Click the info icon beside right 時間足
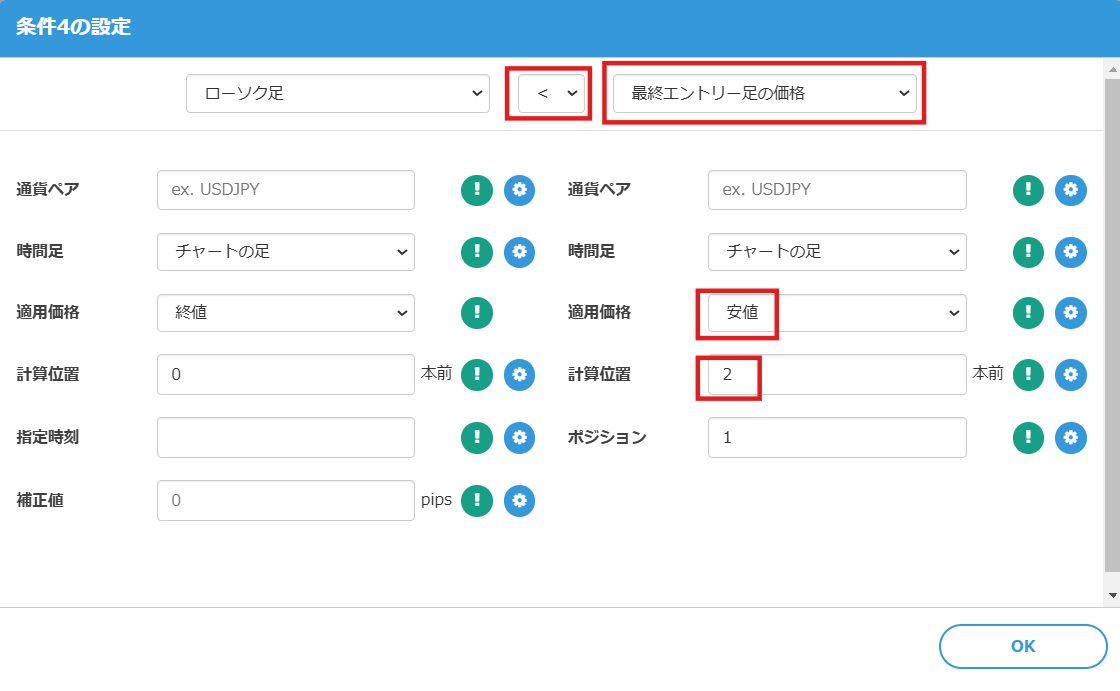 [x=1029, y=252]
